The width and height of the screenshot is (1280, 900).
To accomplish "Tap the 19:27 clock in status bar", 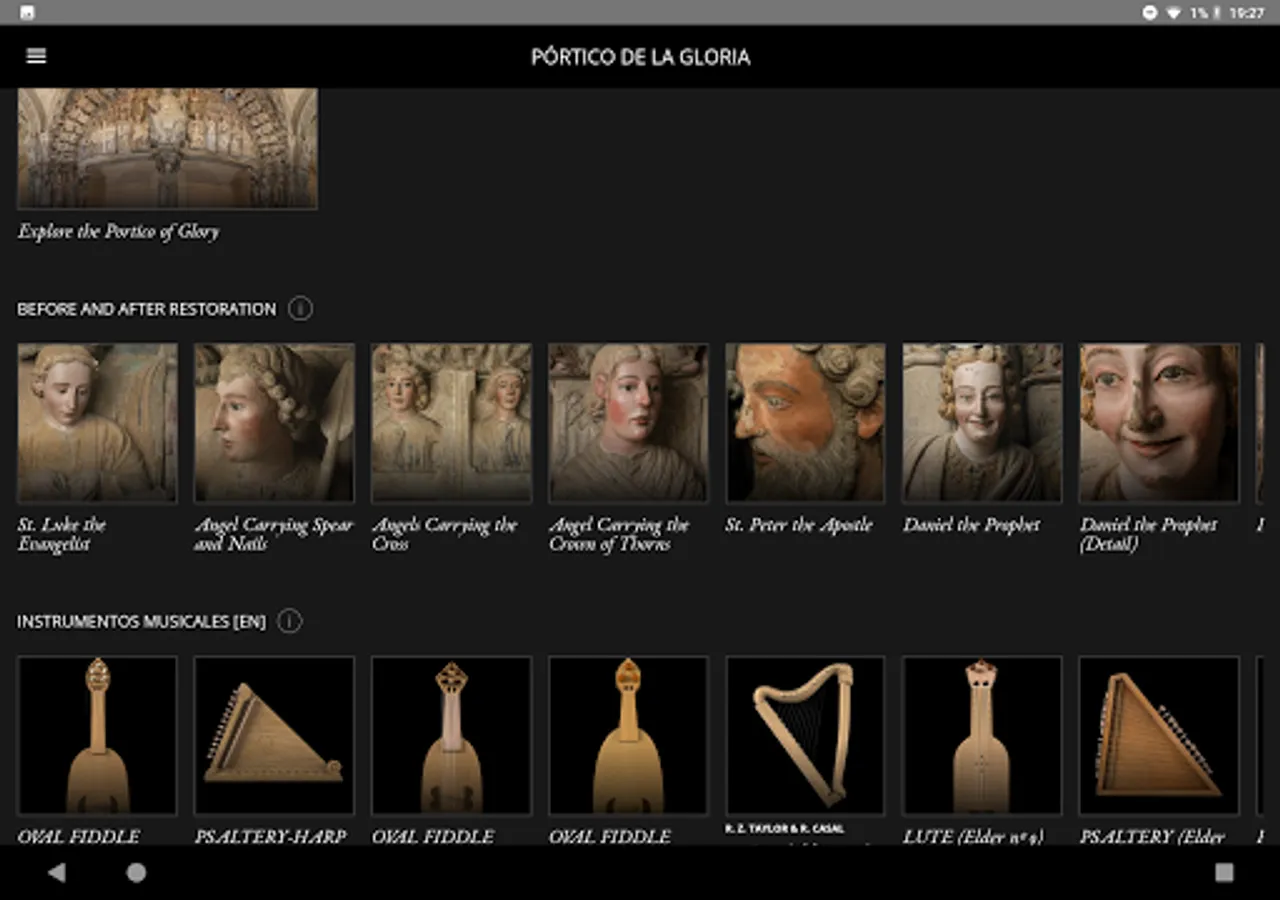I will (1247, 13).
